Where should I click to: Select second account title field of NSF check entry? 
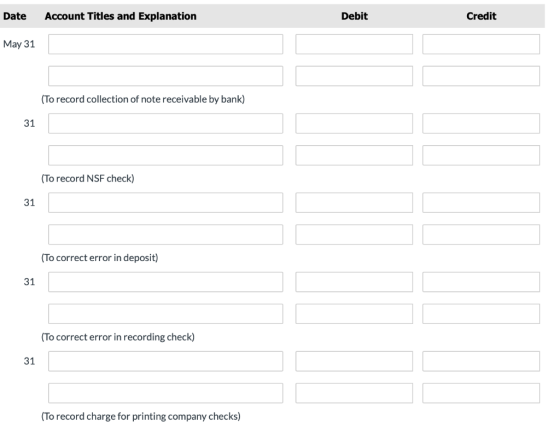165,155
